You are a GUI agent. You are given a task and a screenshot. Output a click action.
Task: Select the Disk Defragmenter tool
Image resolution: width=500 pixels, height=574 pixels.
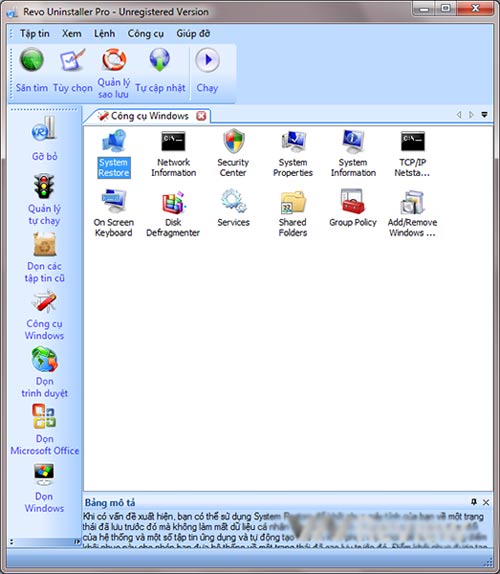click(173, 213)
